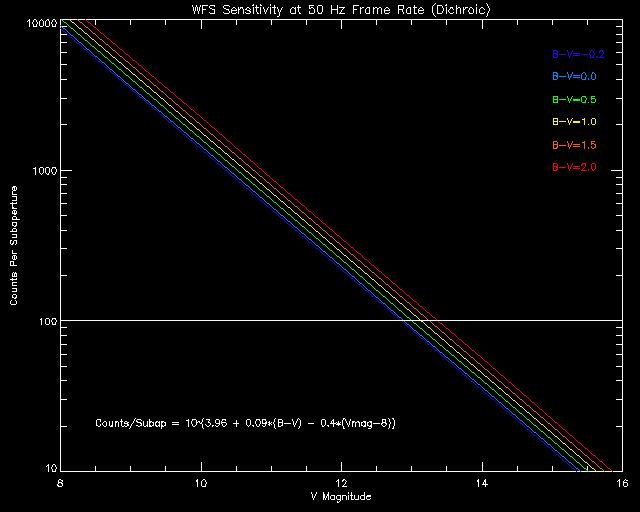Image resolution: width=640 pixels, height=512 pixels.
Task: Click the x-axis tick label 14
Action: pyautogui.click(x=482, y=483)
